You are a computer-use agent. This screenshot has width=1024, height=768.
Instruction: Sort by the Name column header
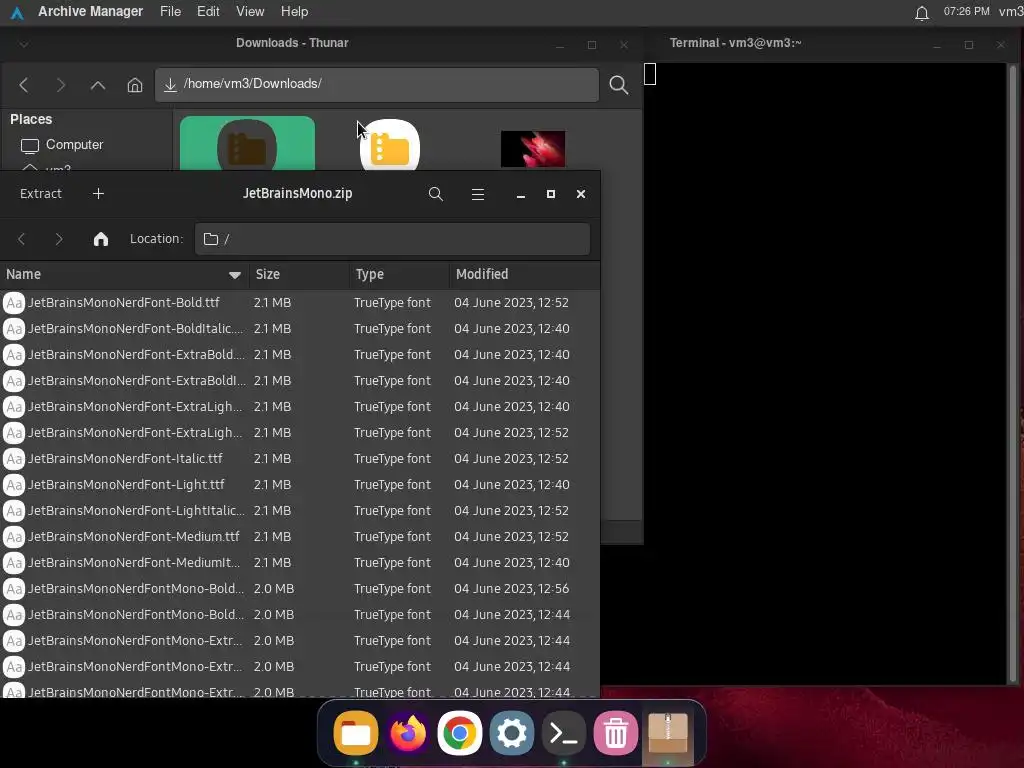tap(124, 274)
